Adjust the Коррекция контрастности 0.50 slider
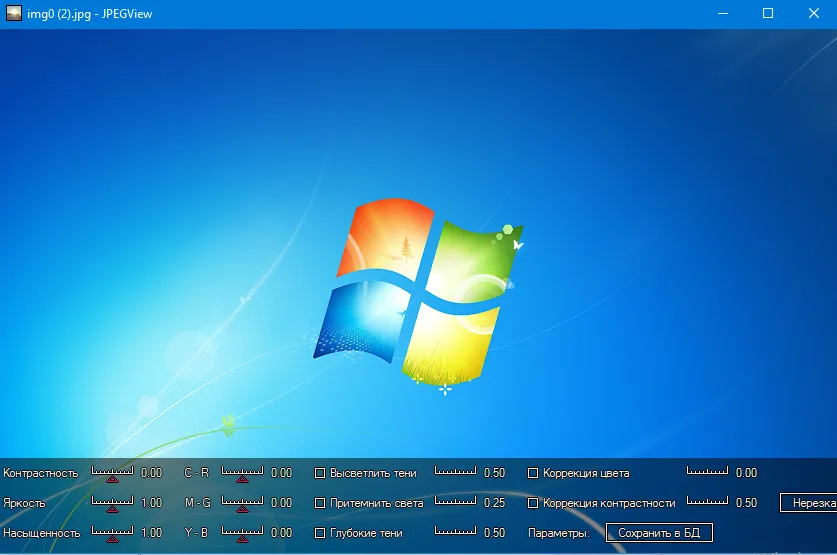 tap(707, 501)
